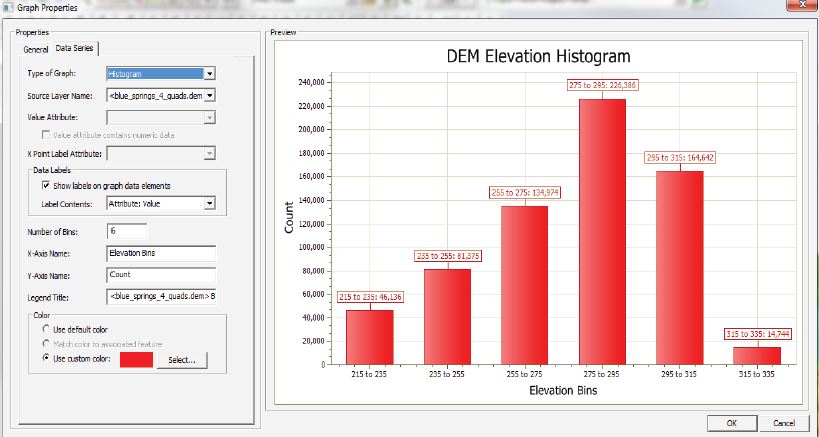Click the Cancel button
819x437 pixels.
[783, 423]
